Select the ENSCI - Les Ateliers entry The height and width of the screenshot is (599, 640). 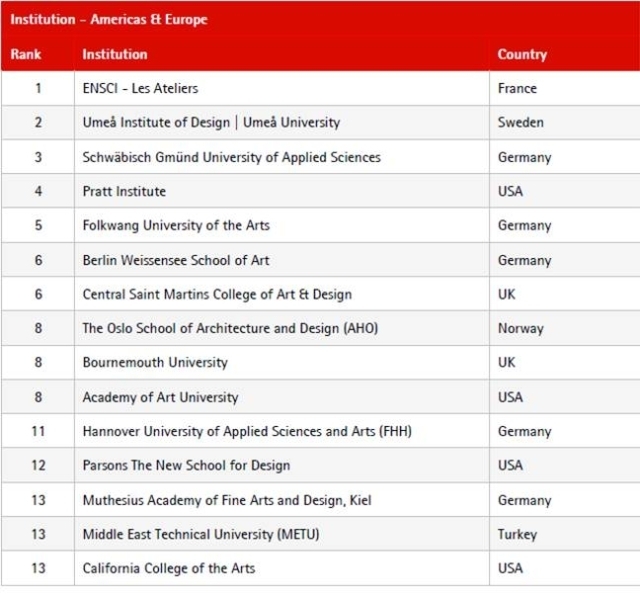pos(140,88)
